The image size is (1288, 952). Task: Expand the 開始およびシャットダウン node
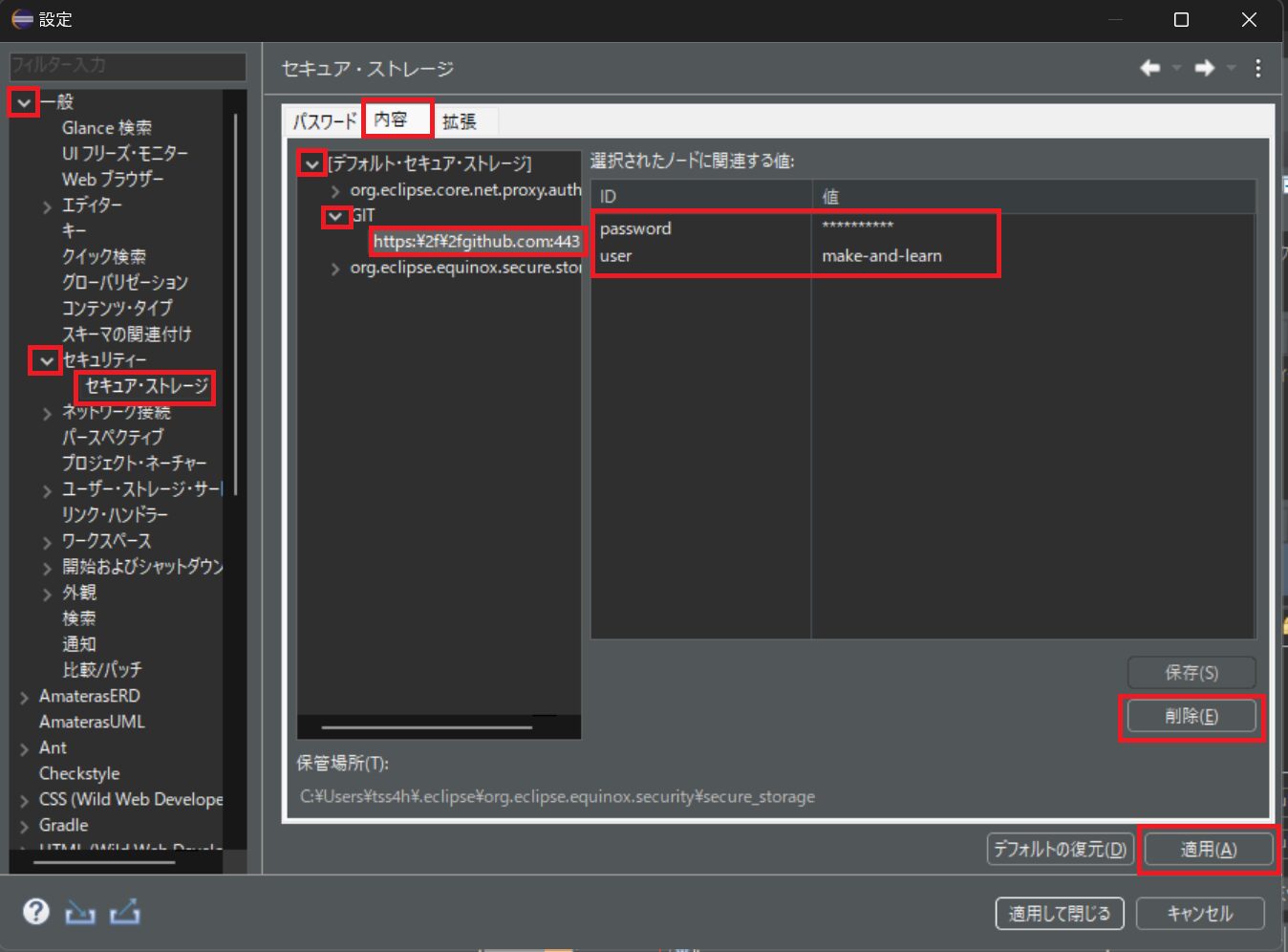coord(47,568)
